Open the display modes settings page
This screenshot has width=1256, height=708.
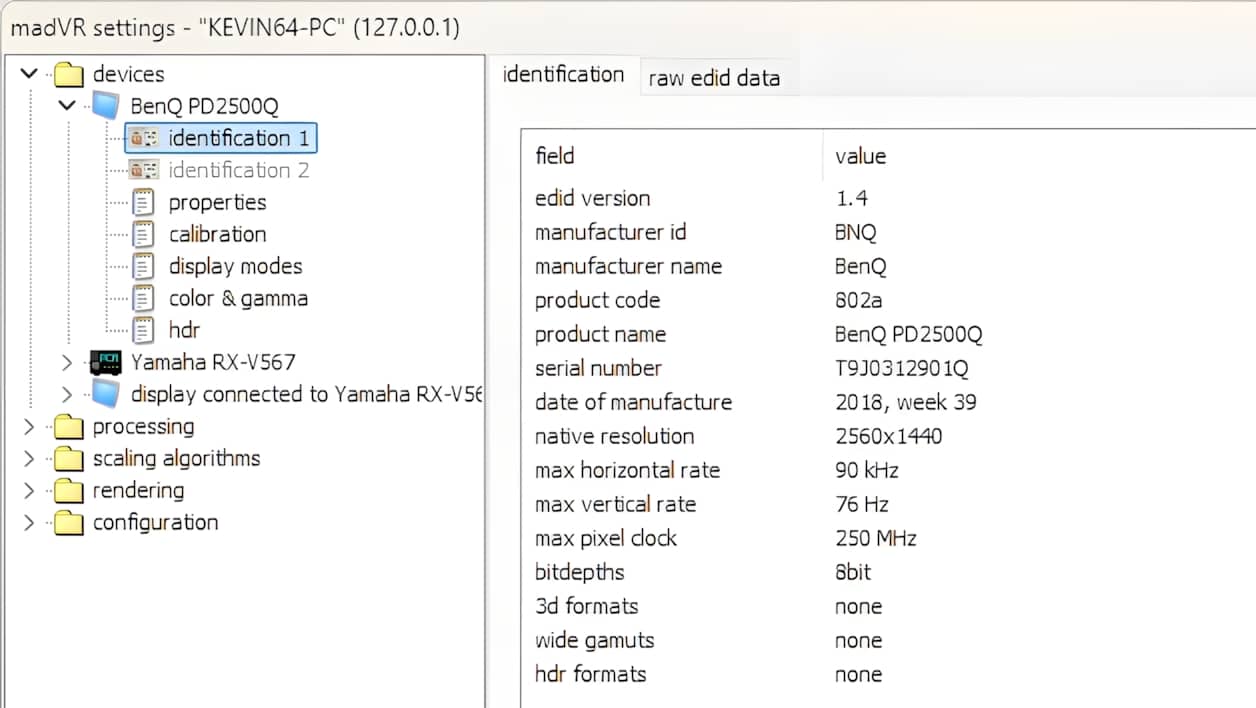pos(235,266)
